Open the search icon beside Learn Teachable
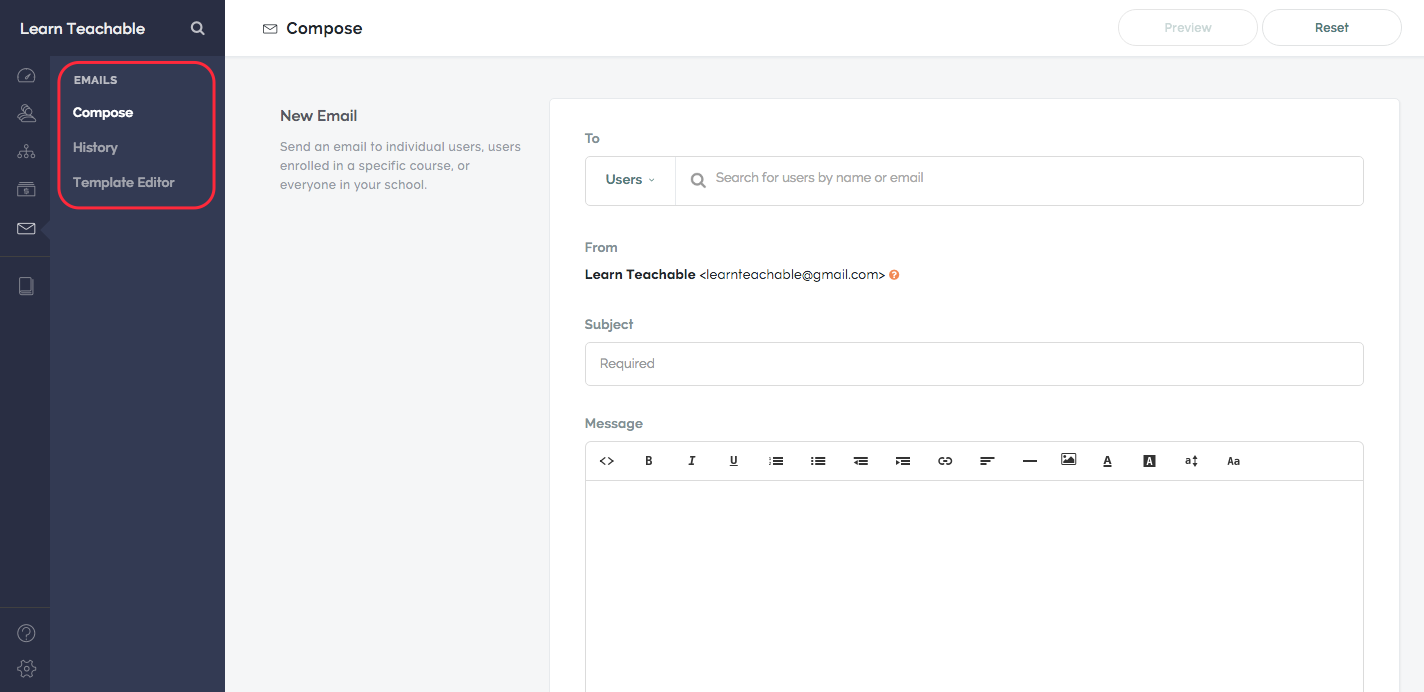 point(198,28)
